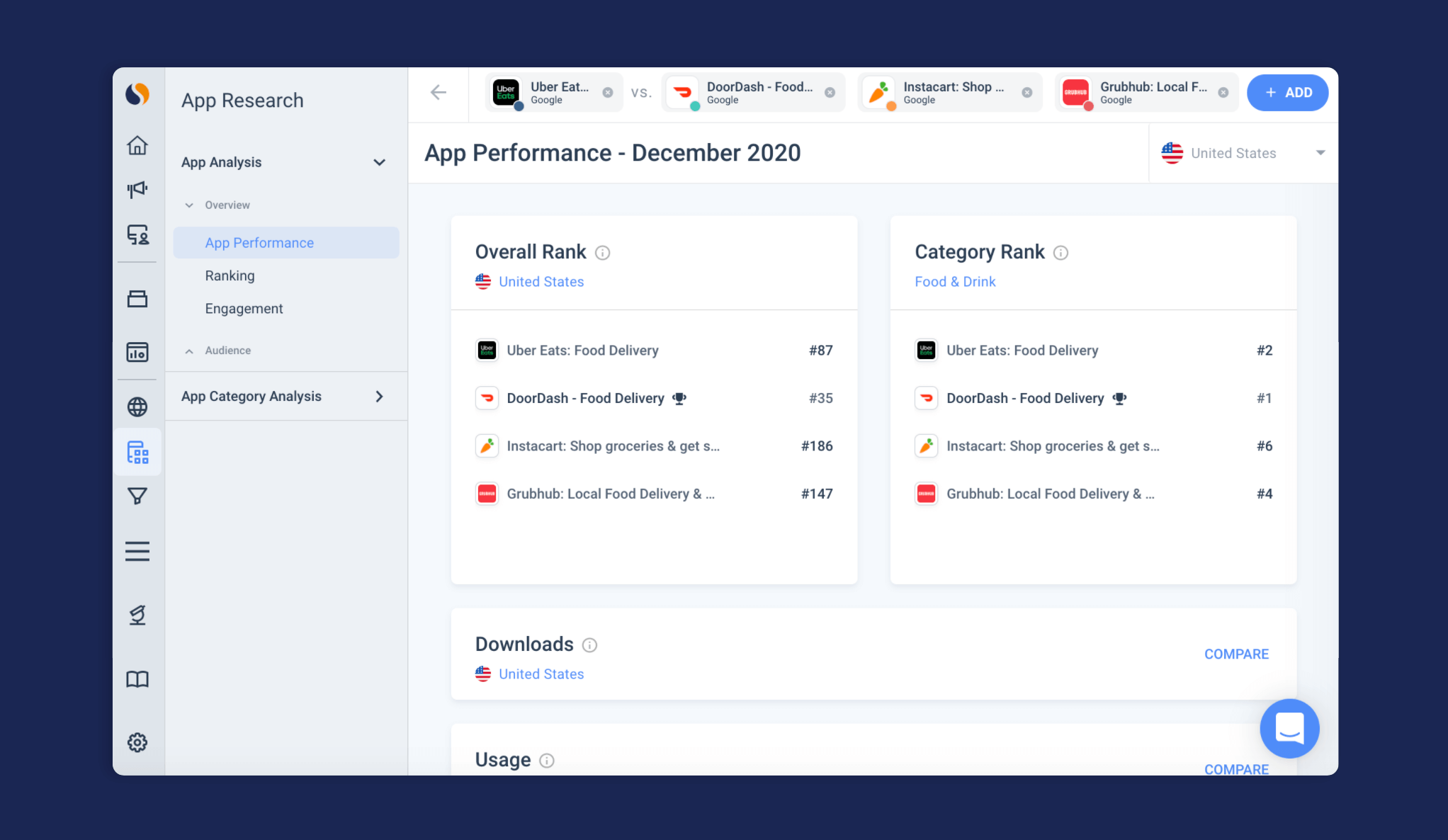1448x840 pixels.
Task: Click the Uber Eats app icon chip
Action: 506,92
